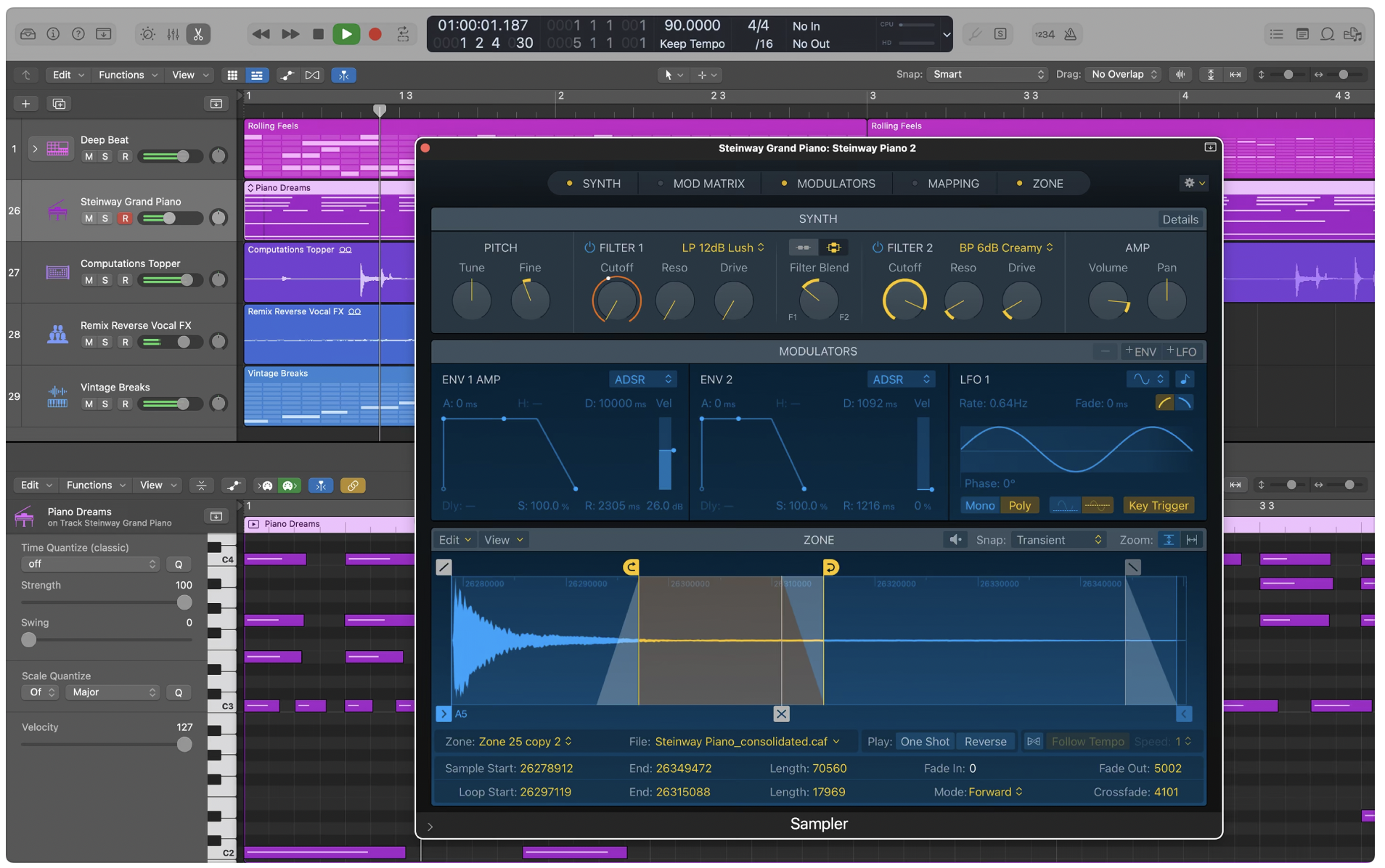This screenshot has height=868, width=1385.
Task: Expand Deep Beat track stack chevron
Action: [x=34, y=149]
